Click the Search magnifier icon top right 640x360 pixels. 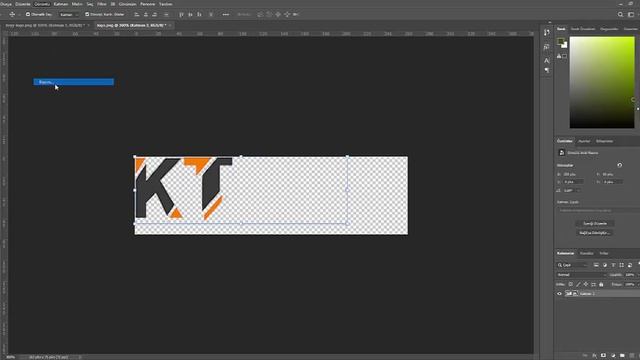tap(620, 14)
